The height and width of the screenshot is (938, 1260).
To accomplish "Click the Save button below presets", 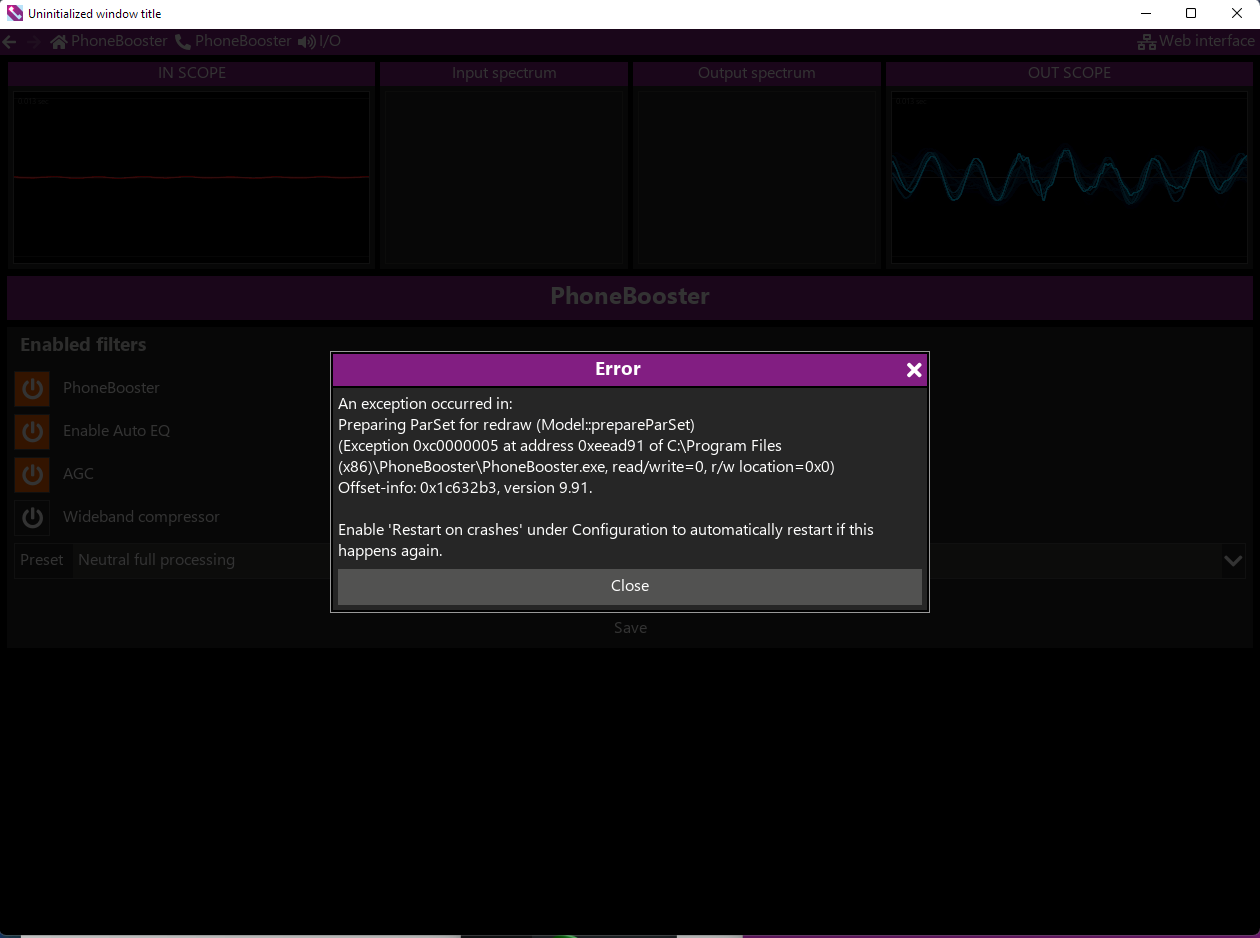I will coord(630,628).
